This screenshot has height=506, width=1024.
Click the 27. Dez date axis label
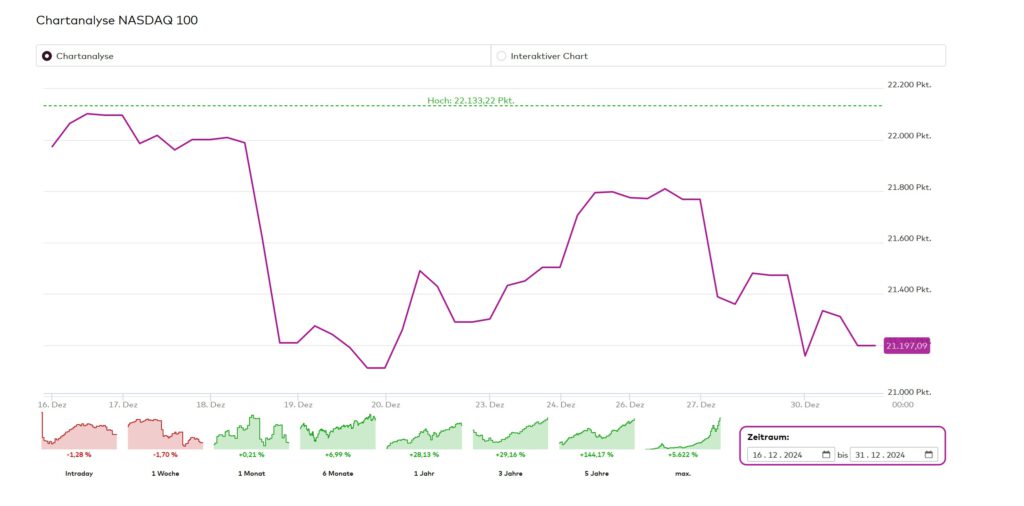click(700, 405)
